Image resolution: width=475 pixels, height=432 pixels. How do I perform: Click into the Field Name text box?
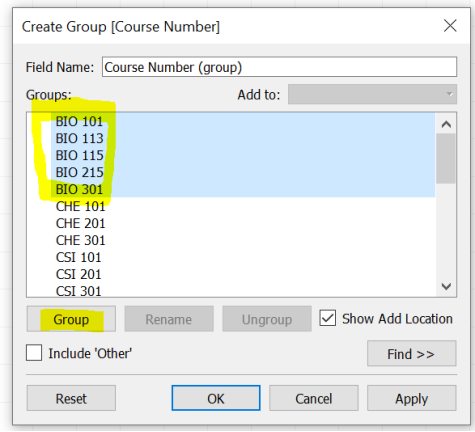click(x=279, y=67)
